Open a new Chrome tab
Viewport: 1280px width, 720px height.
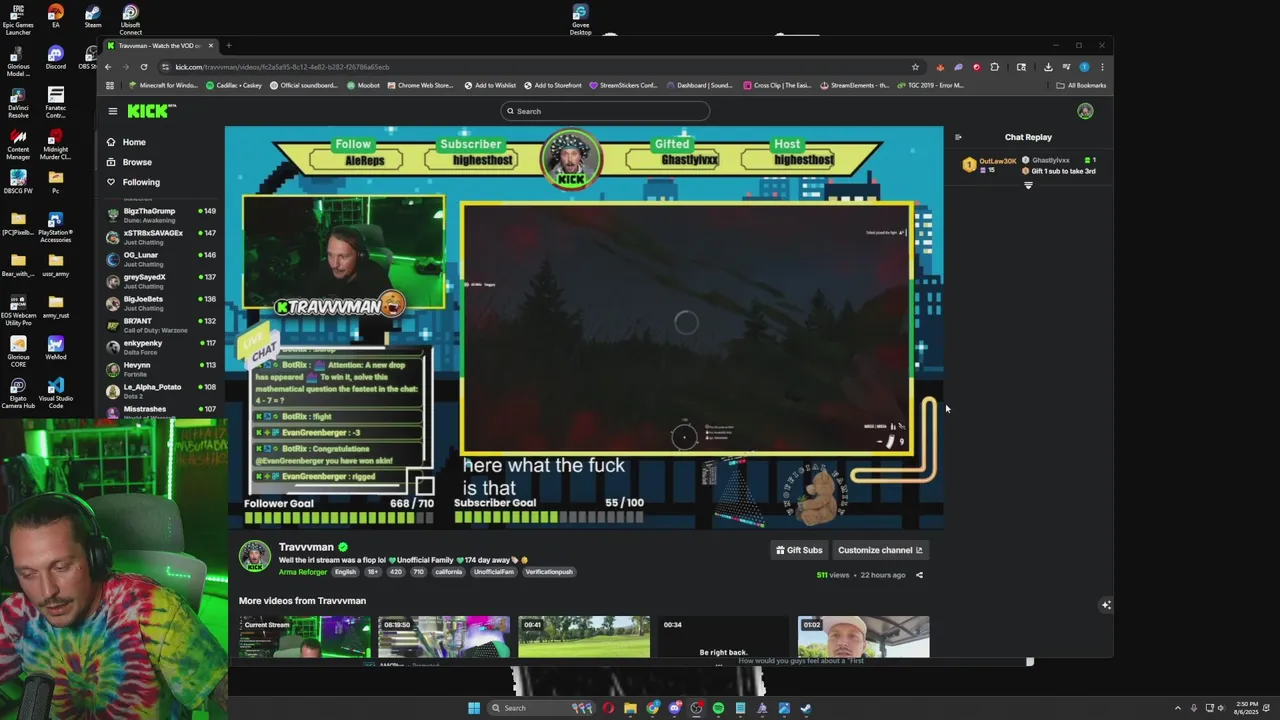pyautogui.click(x=228, y=45)
